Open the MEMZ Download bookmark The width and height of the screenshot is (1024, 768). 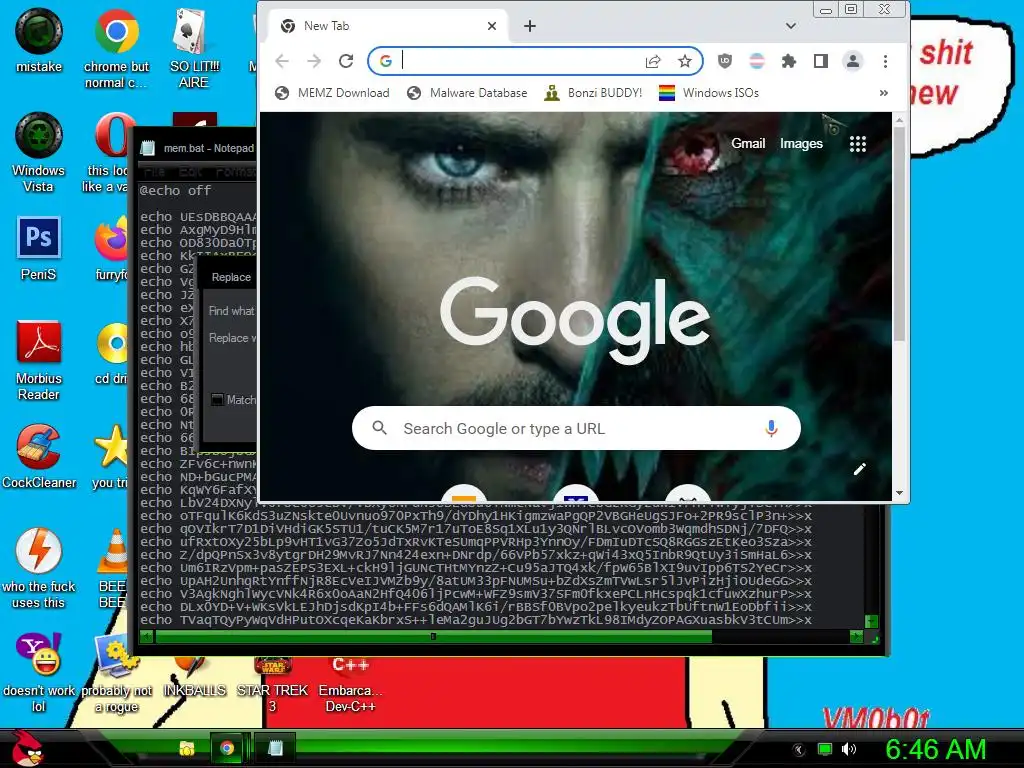coord(332,93)
